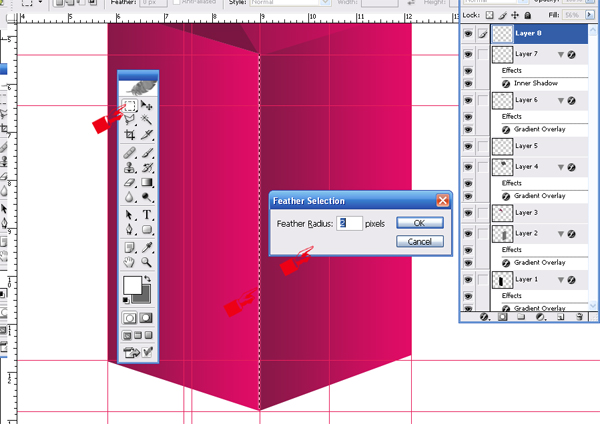Click the Feather Radius input field

point(349,223)
